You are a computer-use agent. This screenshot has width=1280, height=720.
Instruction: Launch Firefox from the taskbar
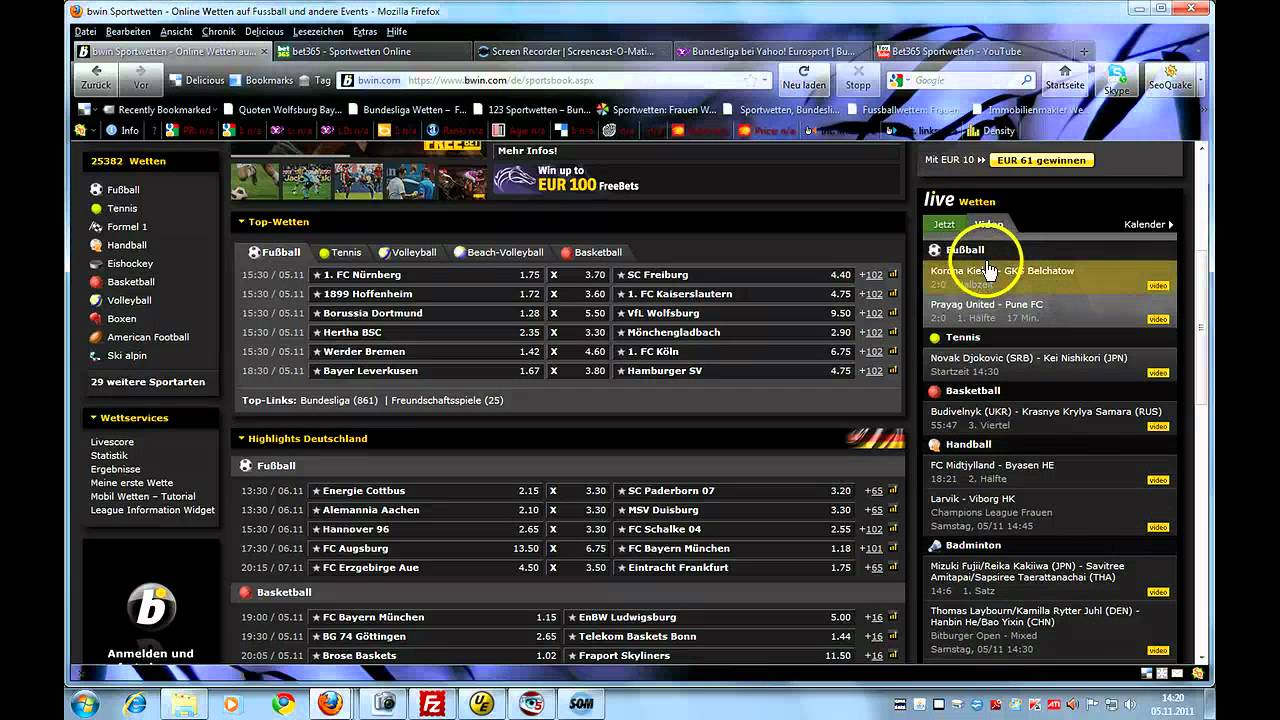point(329,703)
